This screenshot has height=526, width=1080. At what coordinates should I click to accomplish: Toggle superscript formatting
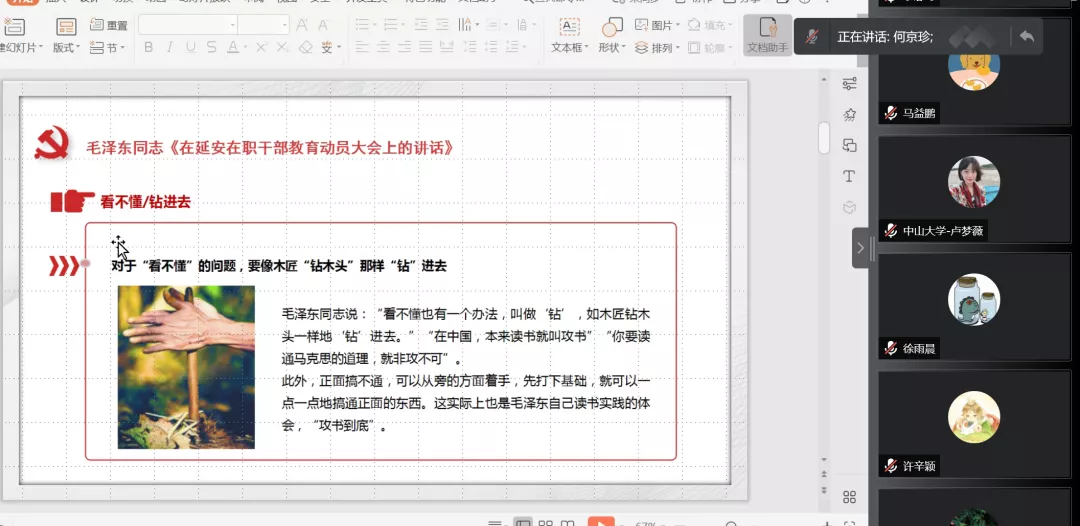pos(261,48)
